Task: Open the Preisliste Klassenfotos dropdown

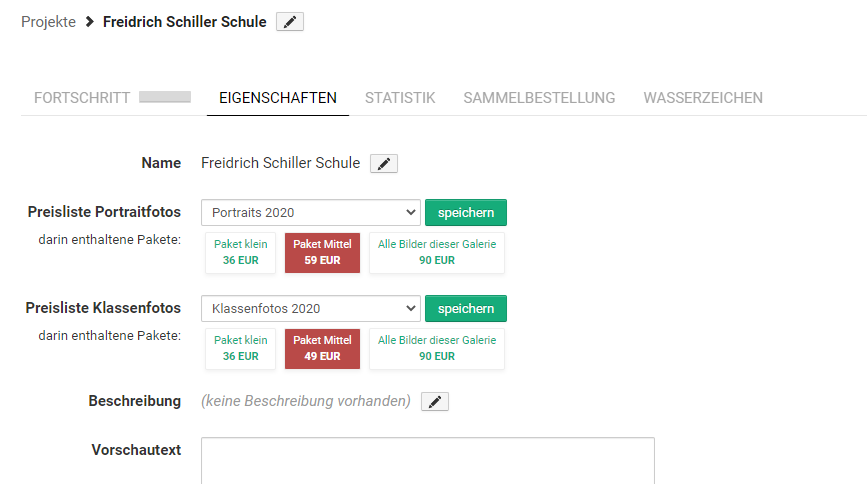Action: click(310, 309)
